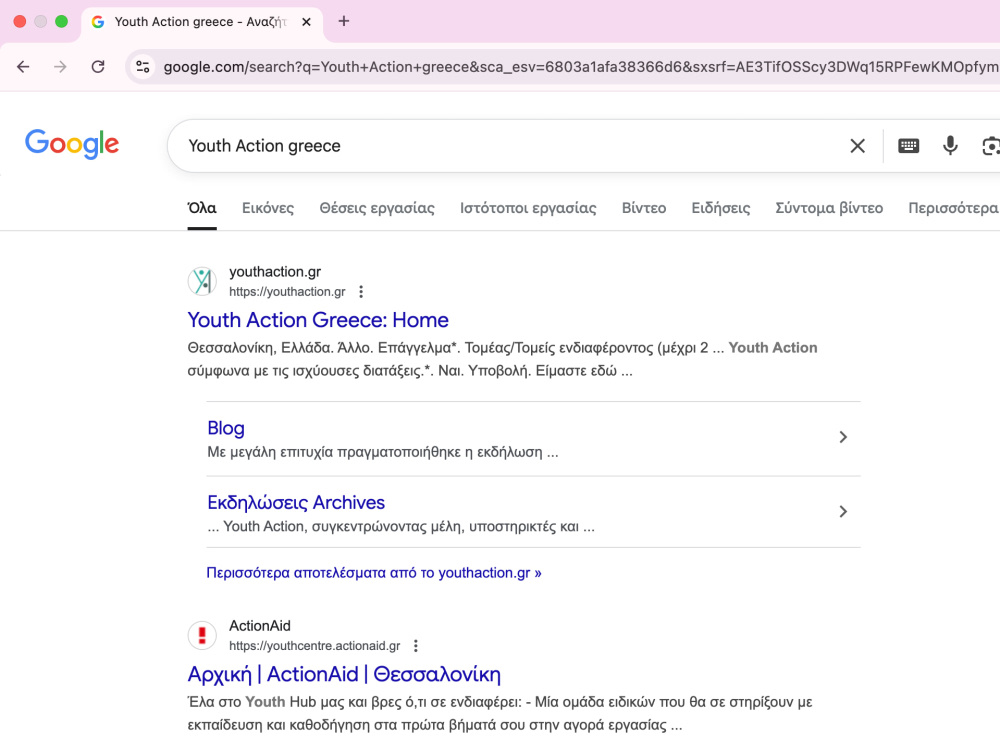Open the Youth Action Greece: Home result
This screenshot has height=750, width=1000.
318,320
